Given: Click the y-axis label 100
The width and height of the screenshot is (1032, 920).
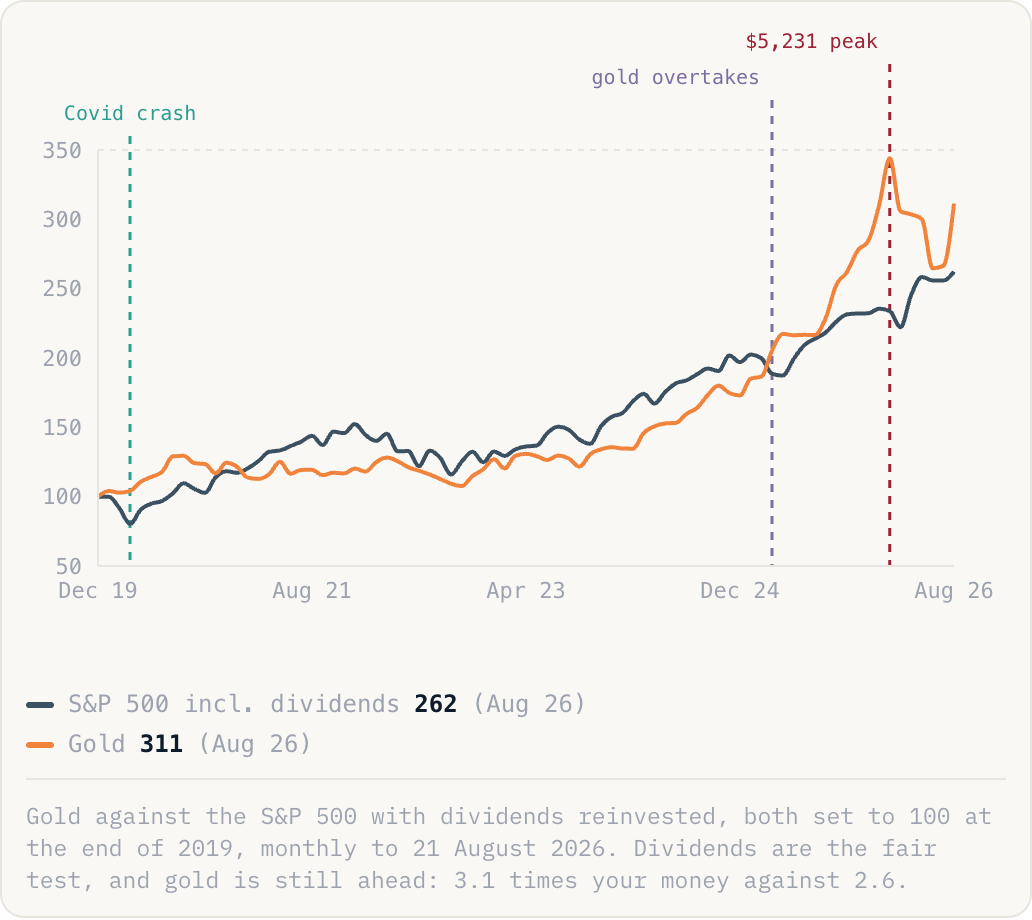Looking at the screenshot, I should pos(62,497).
